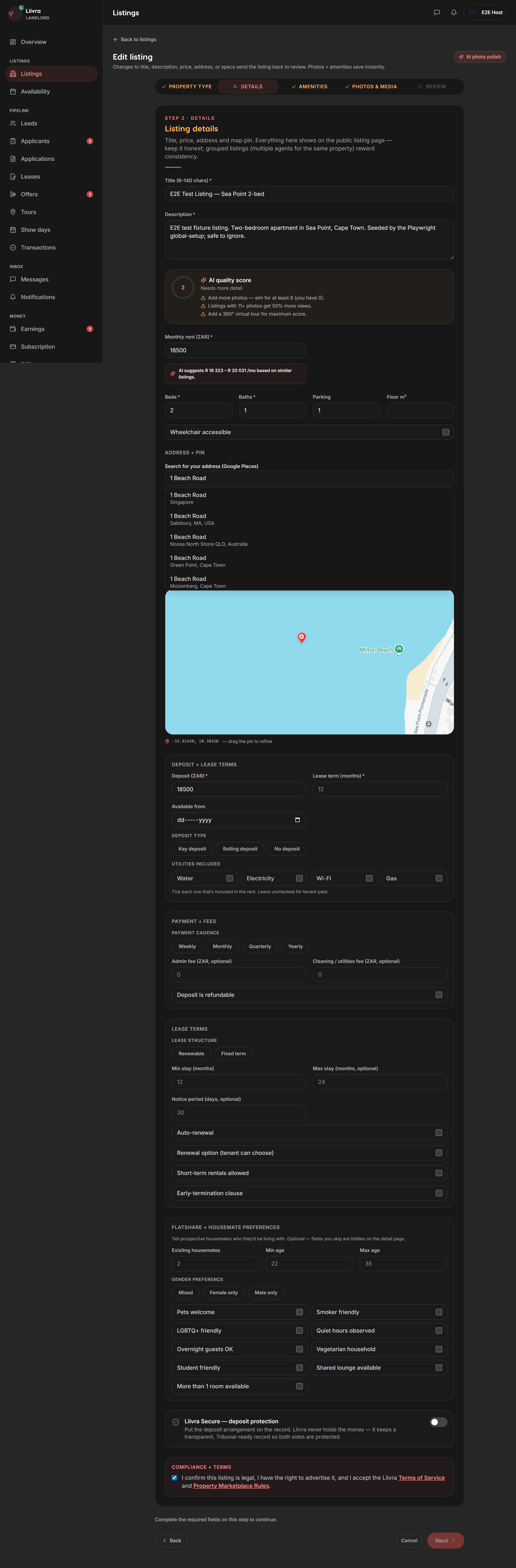Enable the Auto-renewal checkbox
This screenshot has height=1568, width=516.
pos(439,1133)
